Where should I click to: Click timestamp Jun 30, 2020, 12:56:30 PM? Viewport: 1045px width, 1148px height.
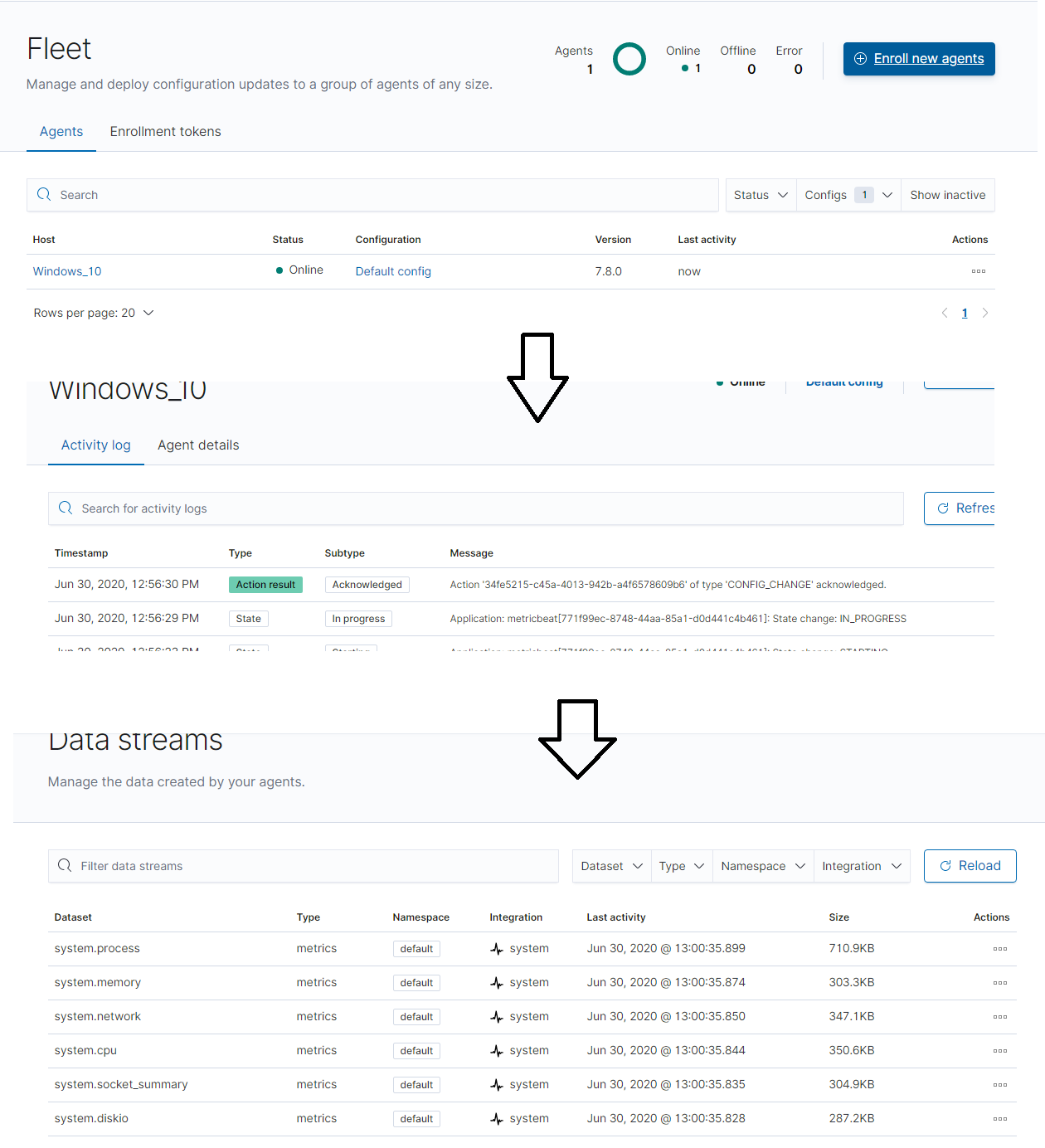pos(127,585)
